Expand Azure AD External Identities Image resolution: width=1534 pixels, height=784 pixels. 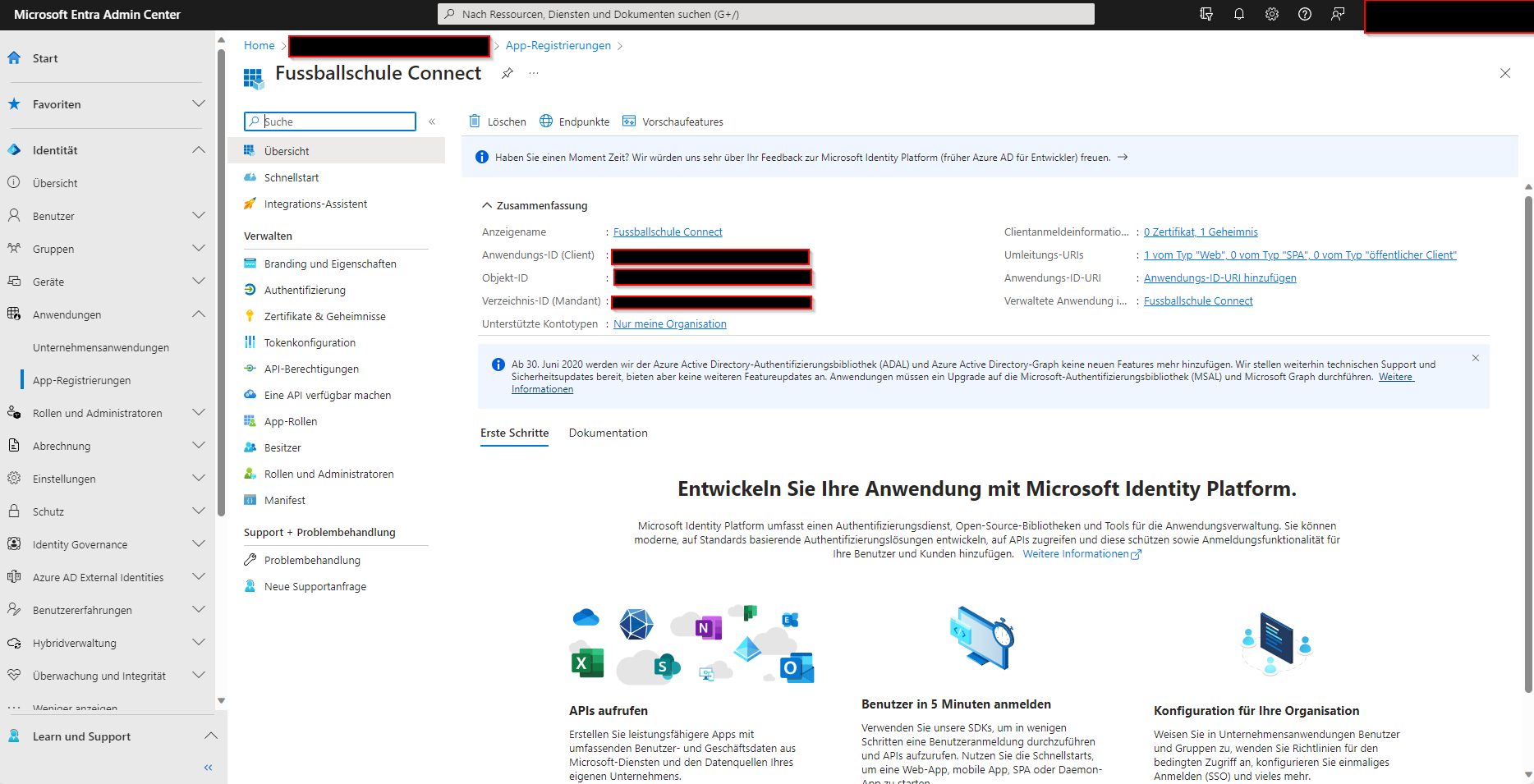[x=198, y=577]
